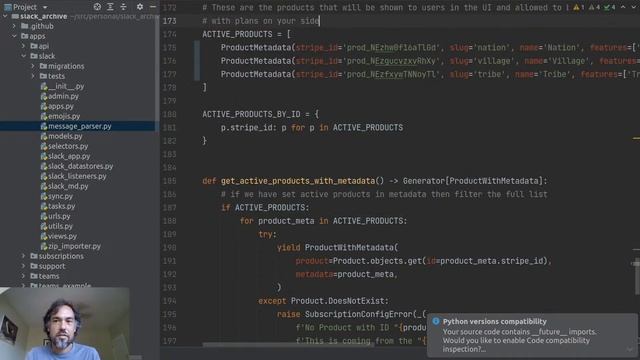The width and height of the screenshot is (640, 360).
Task: Expand the migrations folder
Action: coord(33,66)
